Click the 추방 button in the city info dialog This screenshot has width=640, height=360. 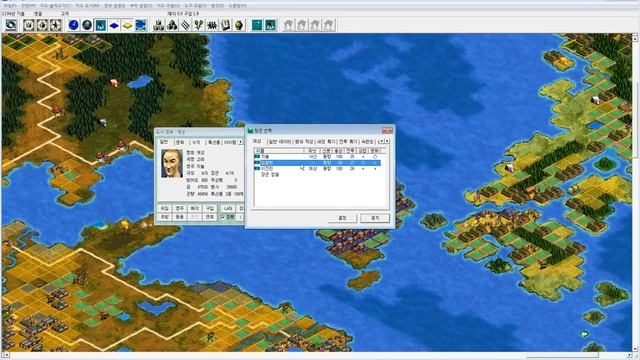[164, 217]
